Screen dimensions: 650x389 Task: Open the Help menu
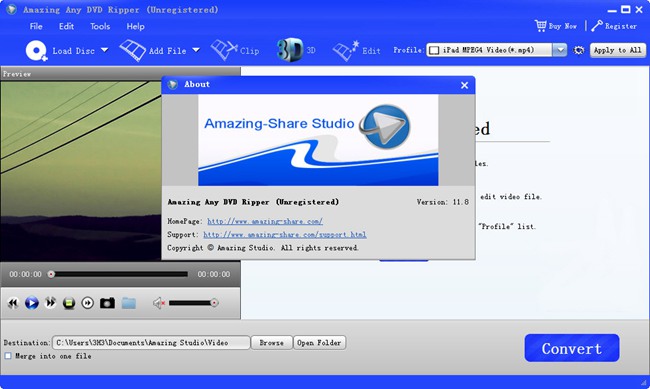tap(136, 27)
